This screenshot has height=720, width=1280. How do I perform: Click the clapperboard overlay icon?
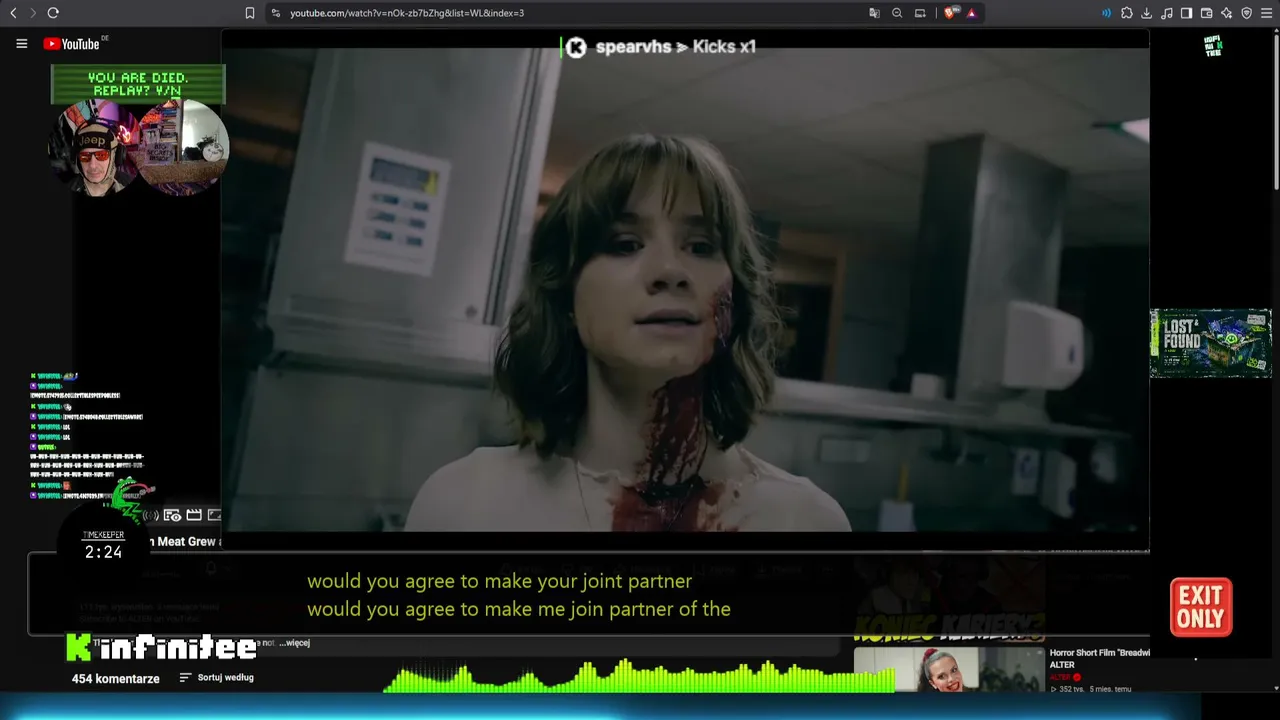[x=194, y=515]
